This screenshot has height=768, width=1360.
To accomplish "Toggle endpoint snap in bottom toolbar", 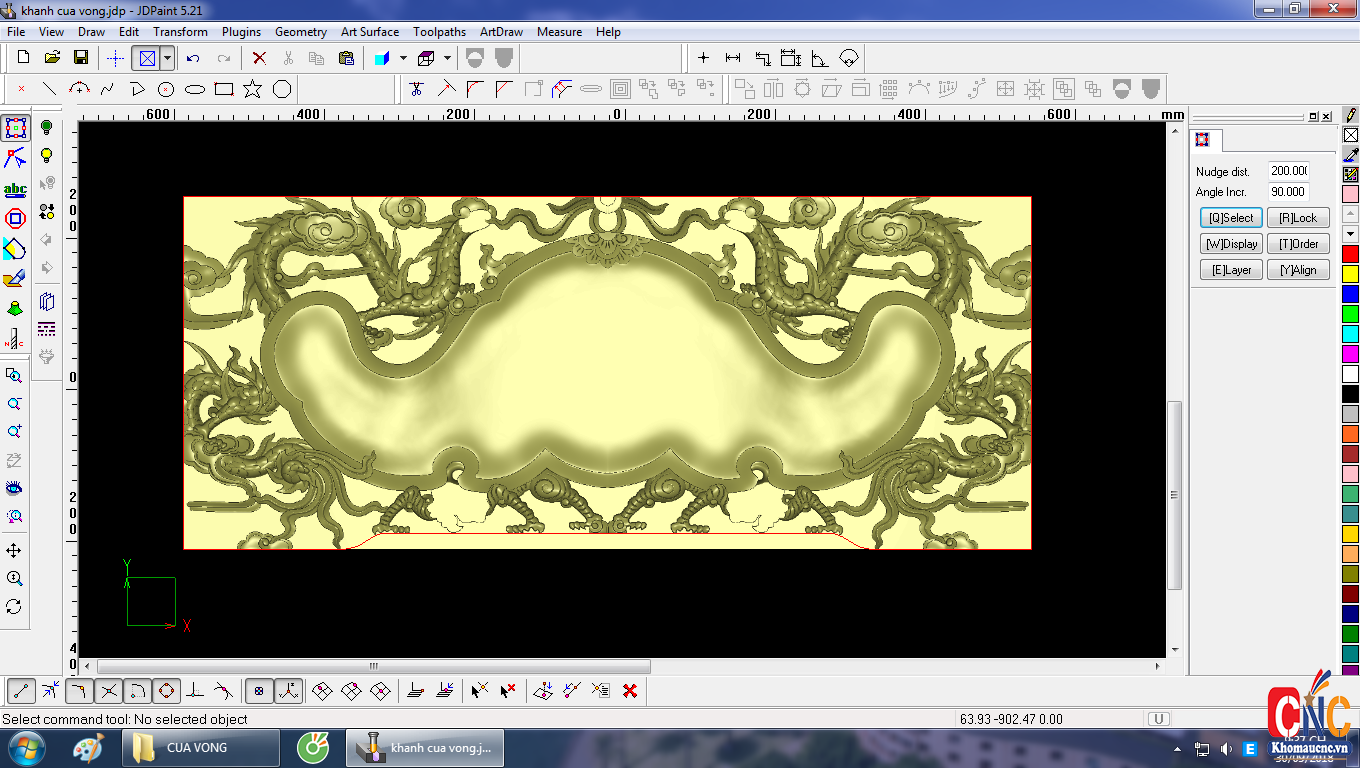I will pos(22,690).
